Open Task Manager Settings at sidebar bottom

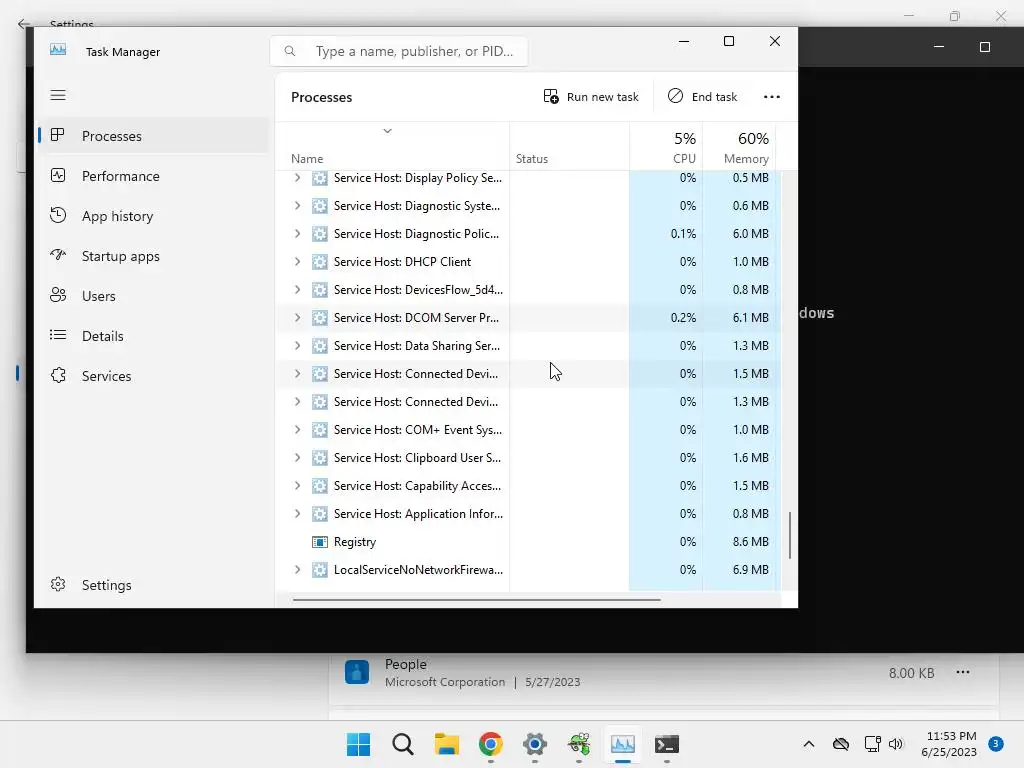(153, 584)
